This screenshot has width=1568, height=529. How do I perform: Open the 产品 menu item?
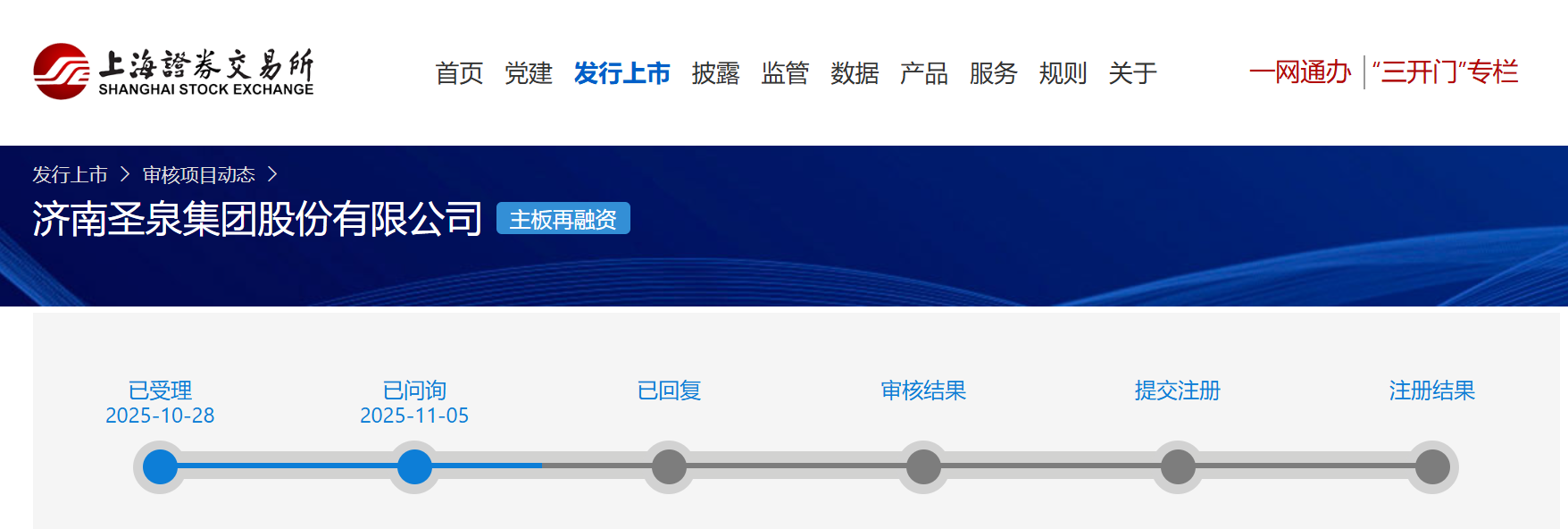coord(924,73)
